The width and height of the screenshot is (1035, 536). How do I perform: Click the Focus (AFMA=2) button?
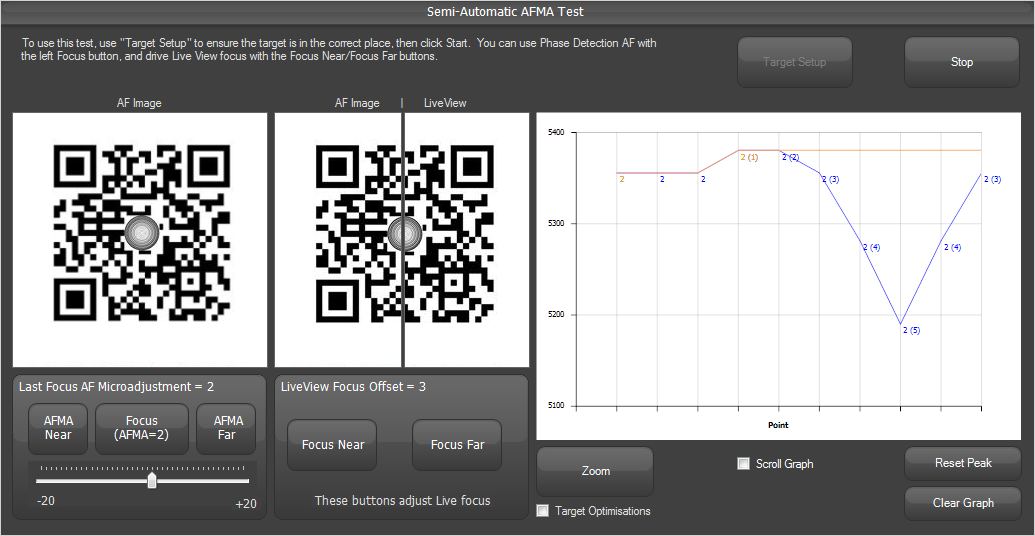[x=142, y=428]
